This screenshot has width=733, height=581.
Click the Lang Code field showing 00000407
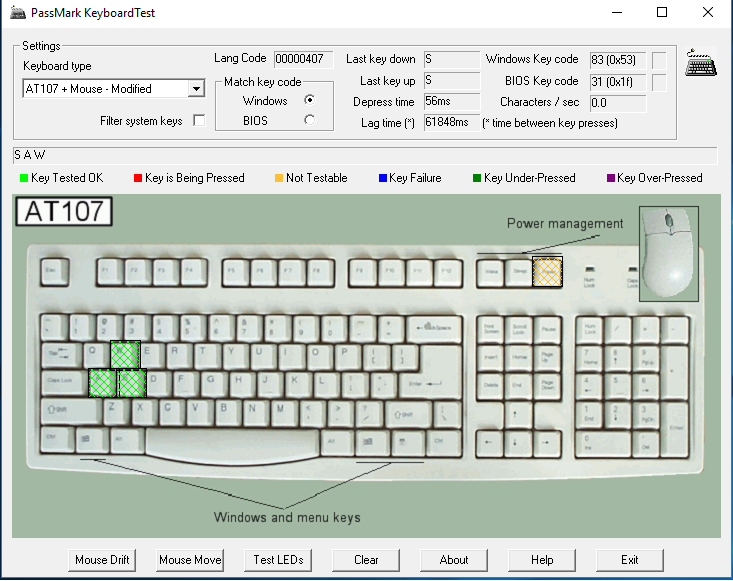(x=303, y=59)
